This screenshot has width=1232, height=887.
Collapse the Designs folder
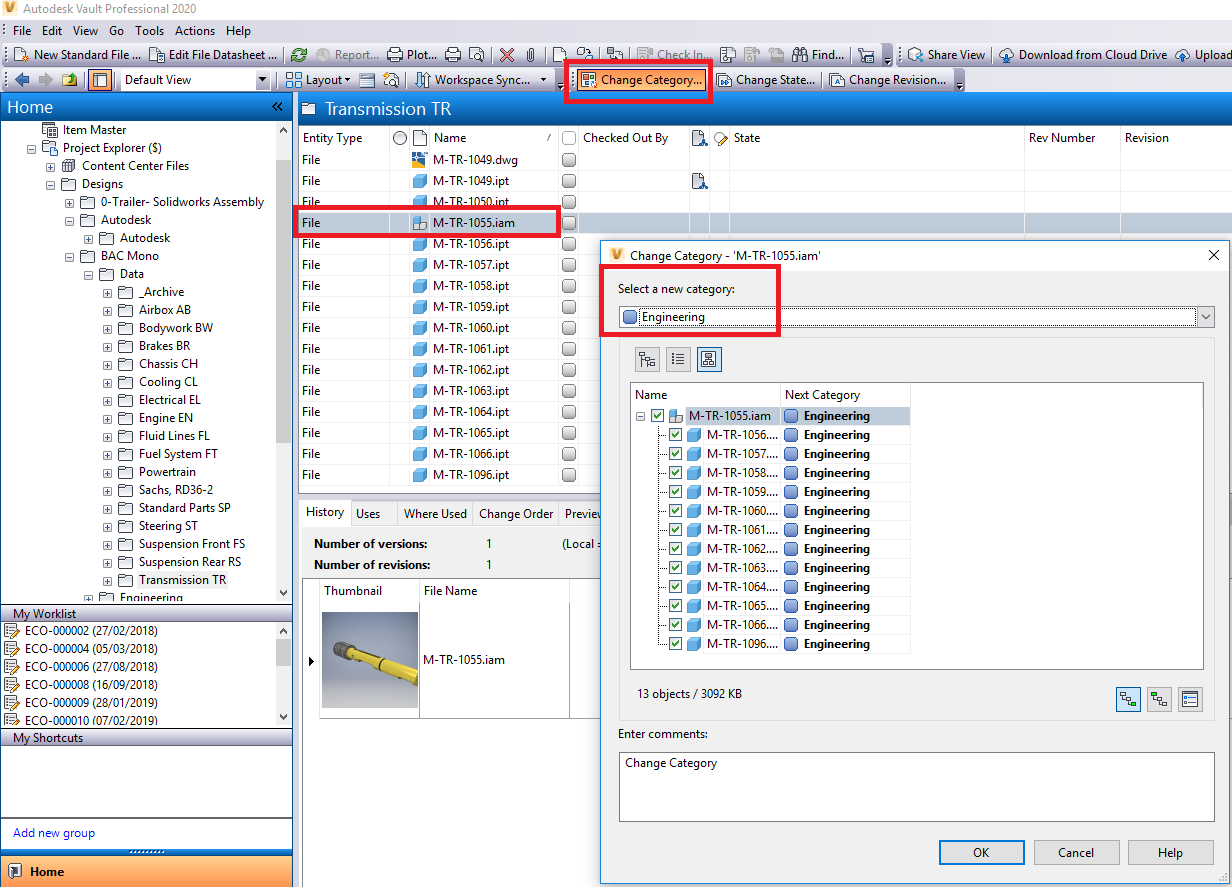(x=51, y=184)
